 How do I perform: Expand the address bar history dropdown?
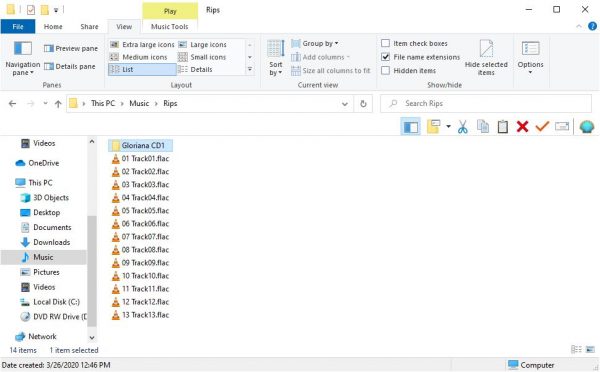(344, 104)
